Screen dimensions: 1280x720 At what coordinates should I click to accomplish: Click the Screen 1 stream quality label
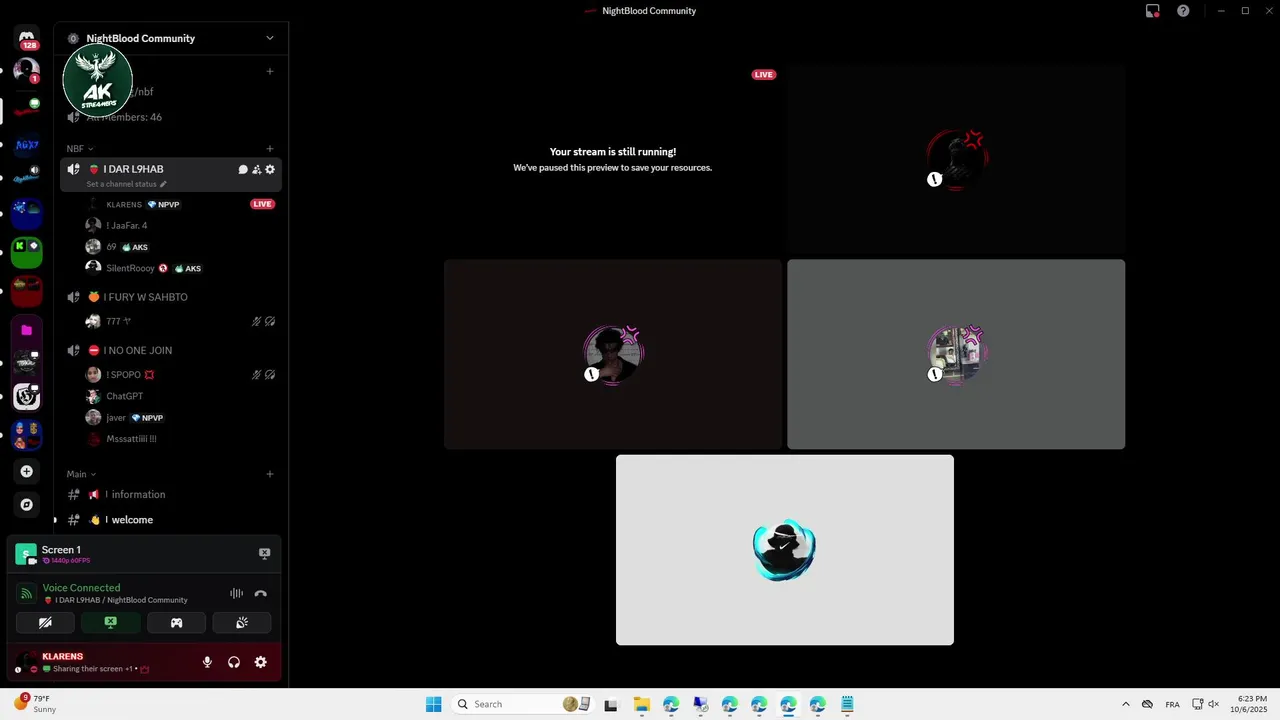(x=67, y=561)
